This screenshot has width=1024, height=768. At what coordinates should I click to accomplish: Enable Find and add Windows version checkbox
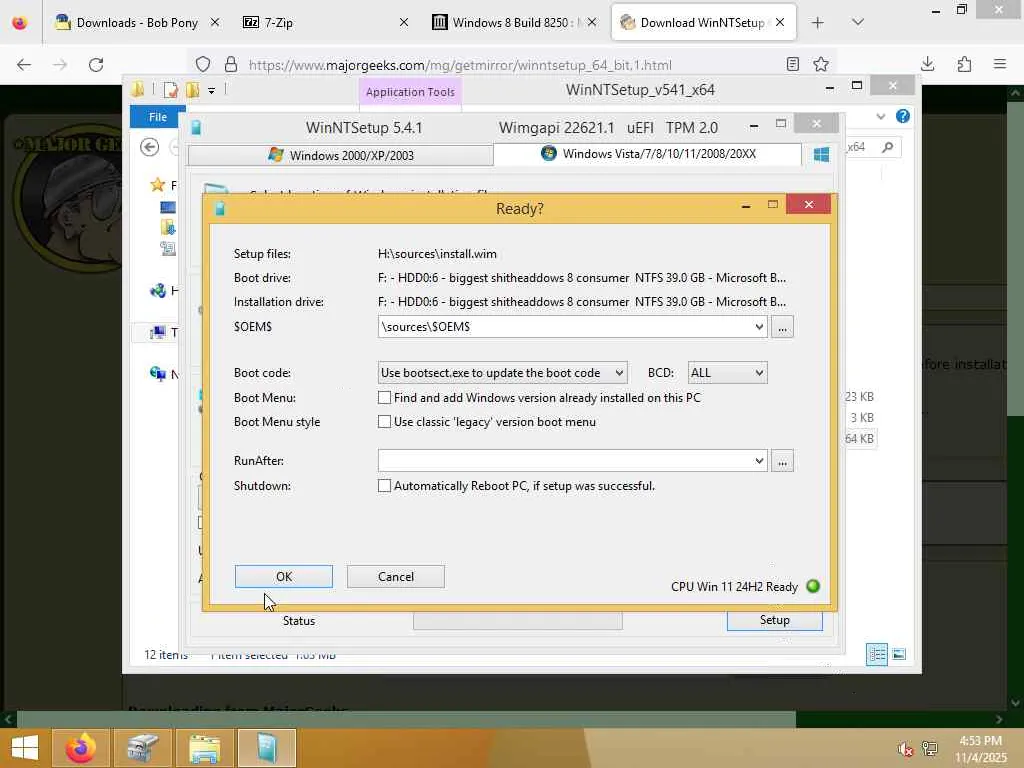384,398
